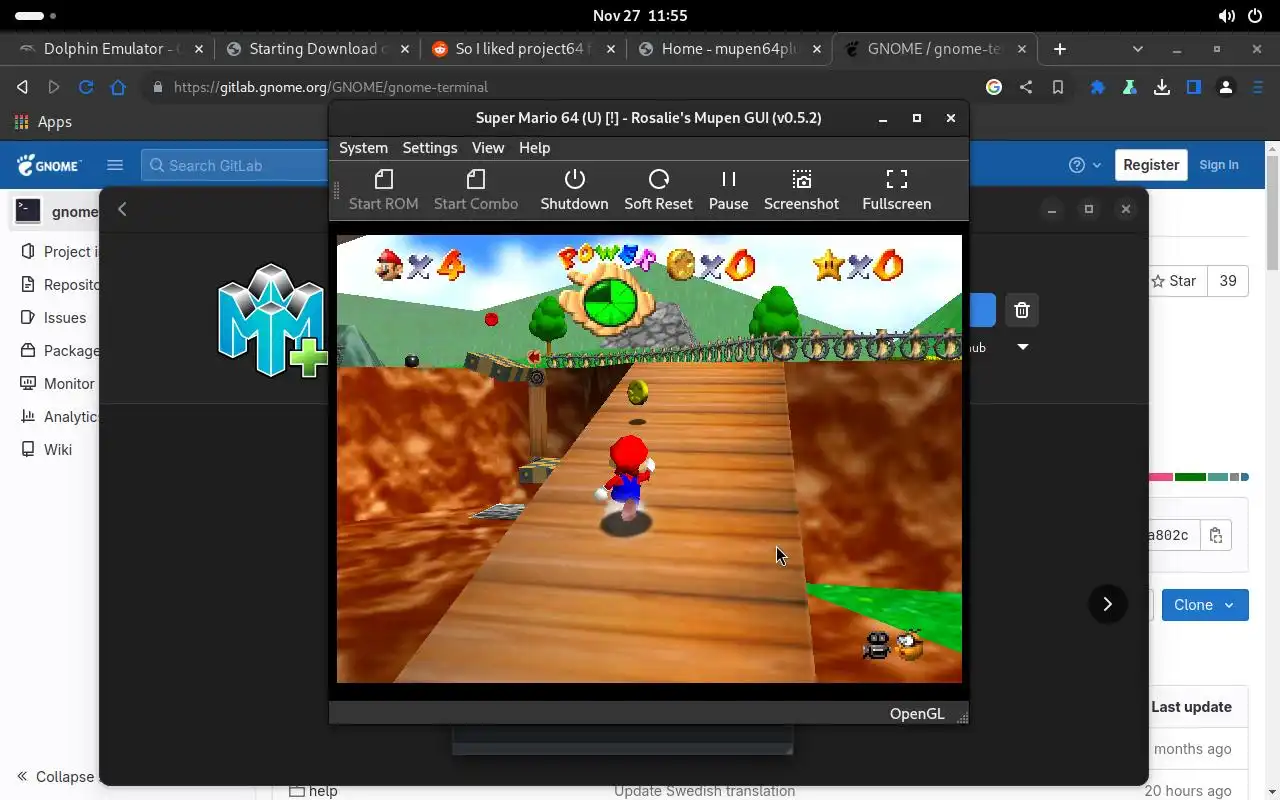The image size is (1280, 800).
Task: Bookmark this page
Action: coord(1058,87)
